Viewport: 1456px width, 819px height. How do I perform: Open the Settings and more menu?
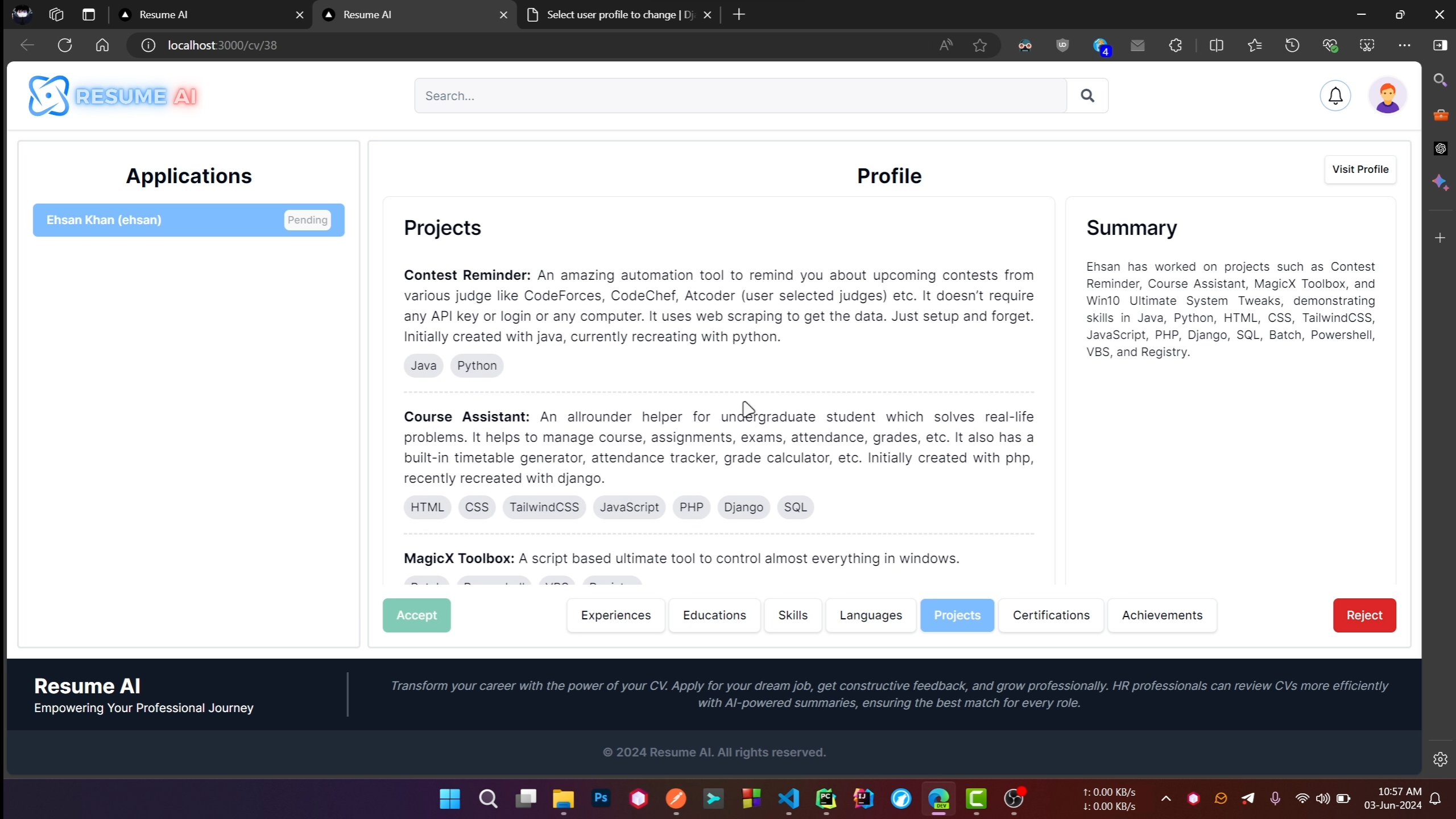[1404, 45]
